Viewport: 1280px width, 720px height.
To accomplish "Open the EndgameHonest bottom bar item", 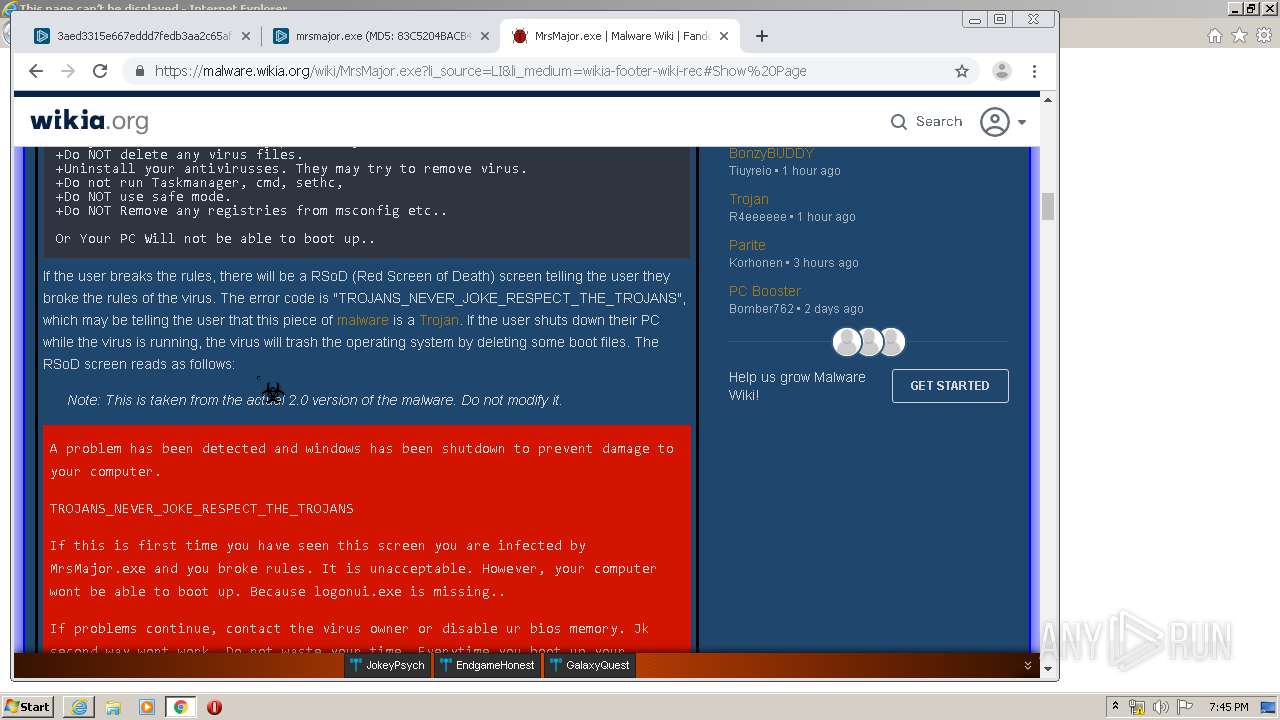I will [x=486, y=665].
